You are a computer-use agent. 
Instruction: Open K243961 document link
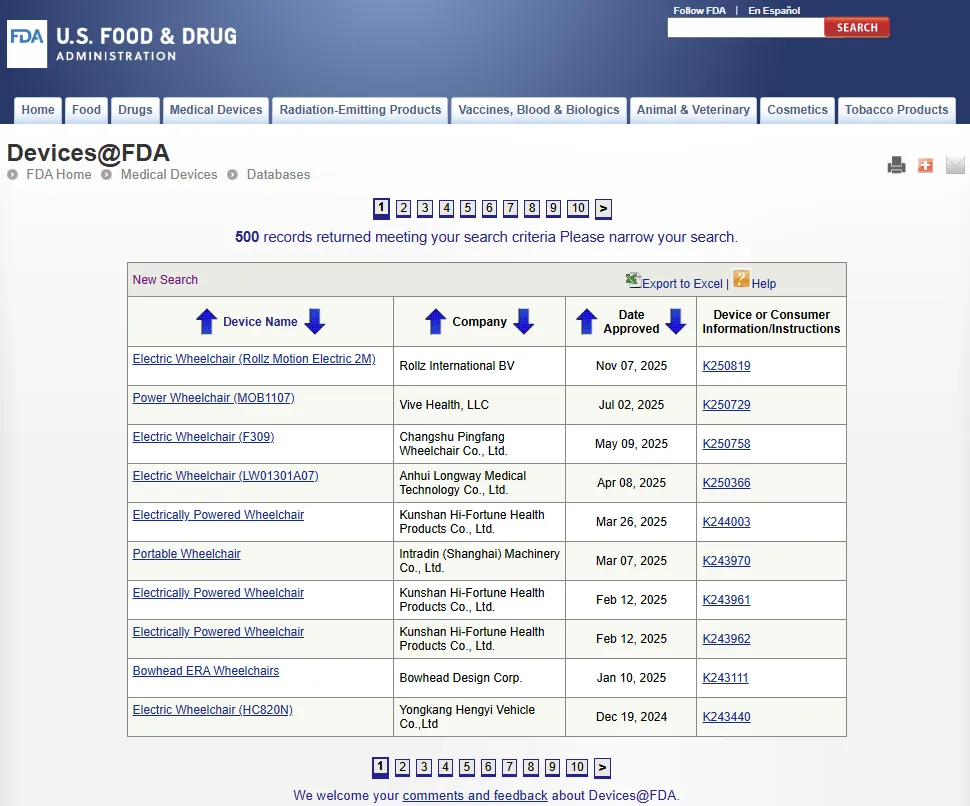[726, 599]
